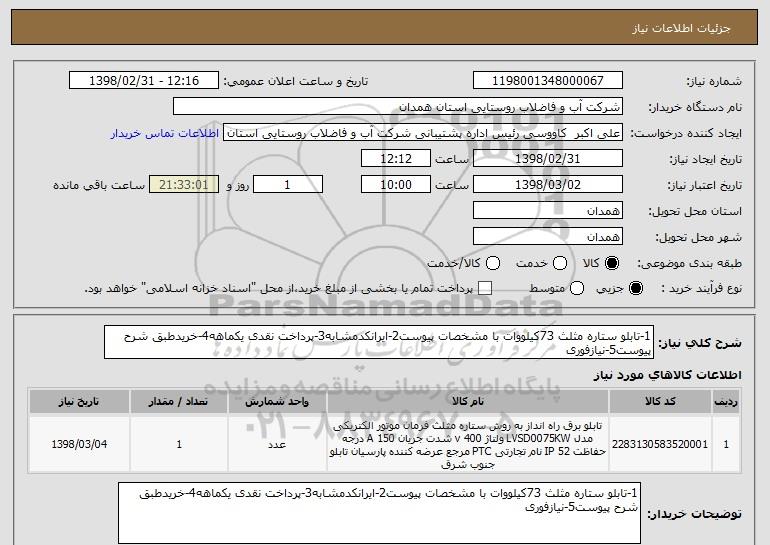Select the خدمت radio button
770x545 pixels.
click(x=560, y=263)
